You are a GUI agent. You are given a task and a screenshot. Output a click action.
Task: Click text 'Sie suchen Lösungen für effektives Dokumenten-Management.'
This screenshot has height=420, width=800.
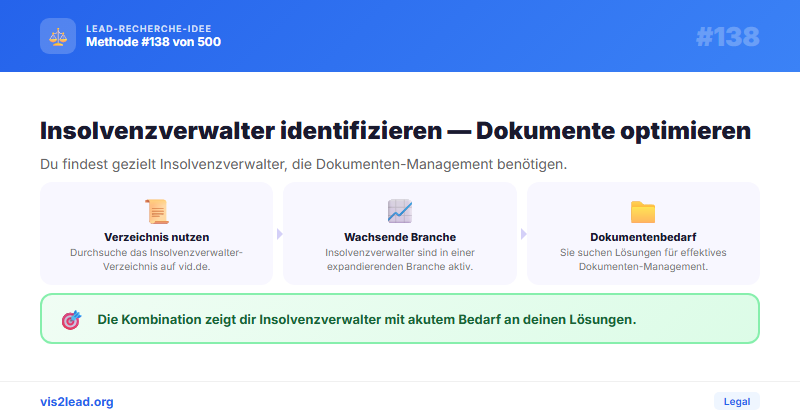(643, 259)
